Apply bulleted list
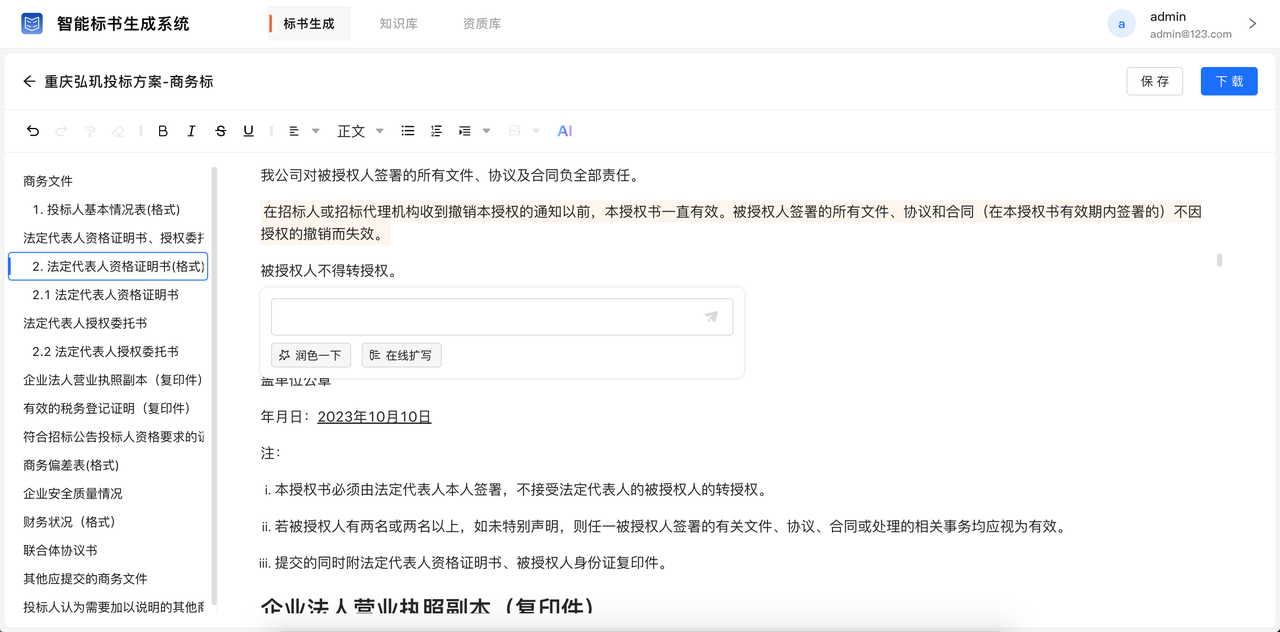 pyautogui.click(x=408, y=131)
